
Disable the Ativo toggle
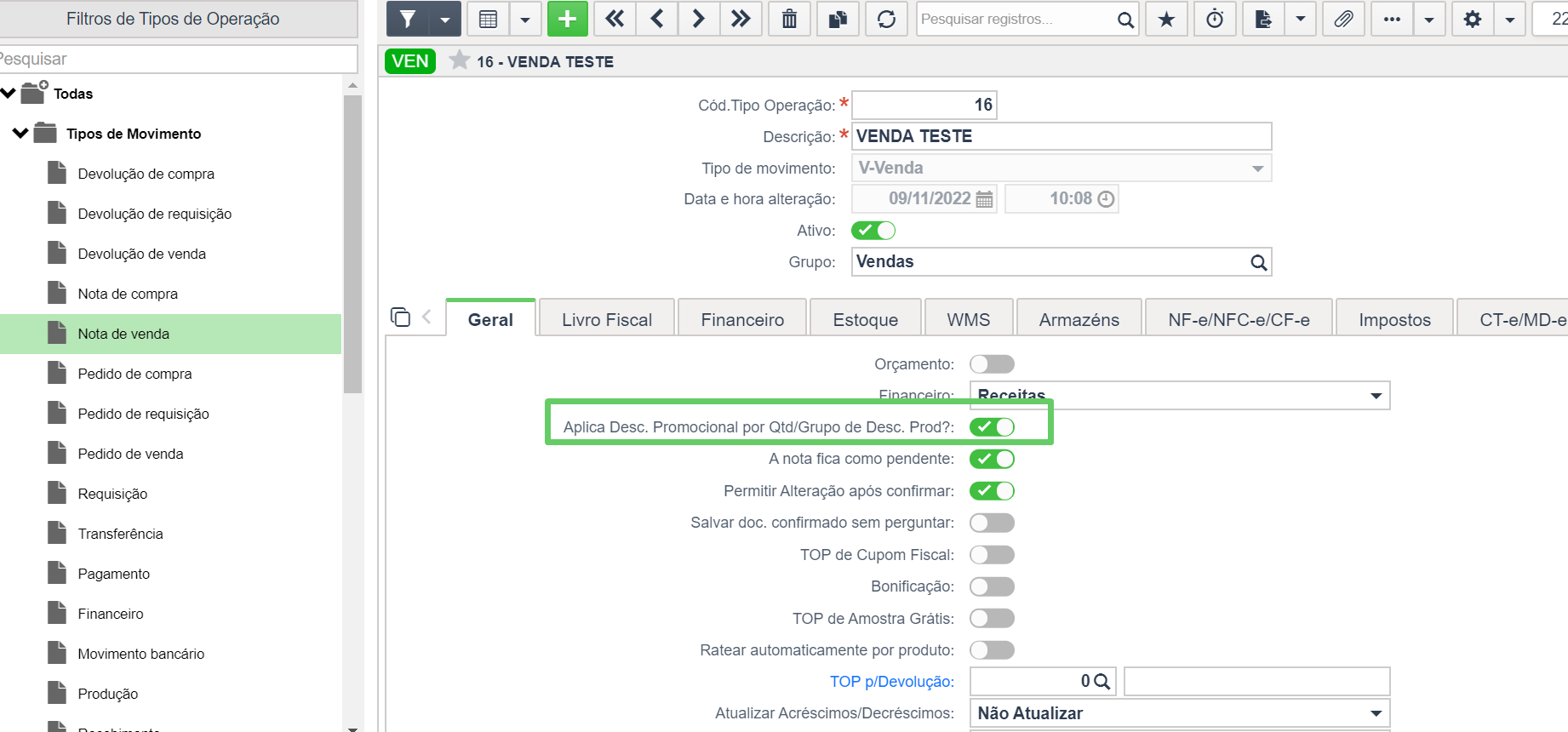pyautogui.click(x=873, y=231)
